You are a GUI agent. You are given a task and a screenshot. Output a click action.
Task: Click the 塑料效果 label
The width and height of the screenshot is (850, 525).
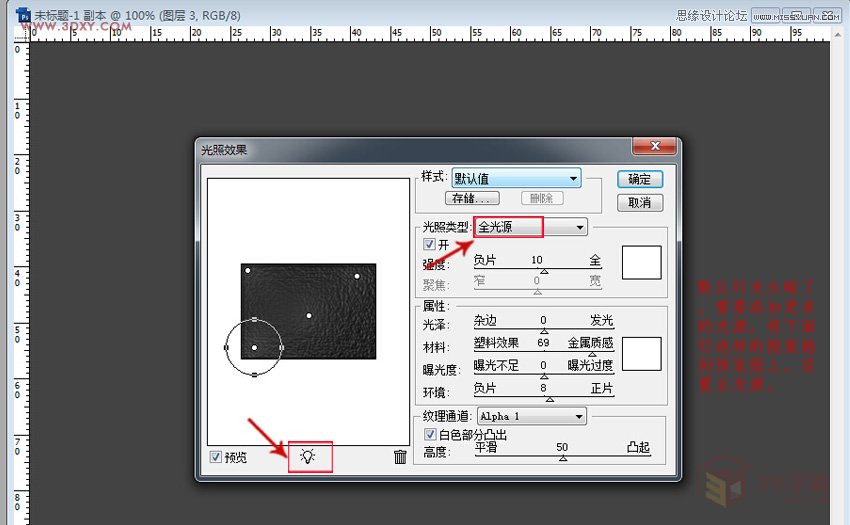496,343
